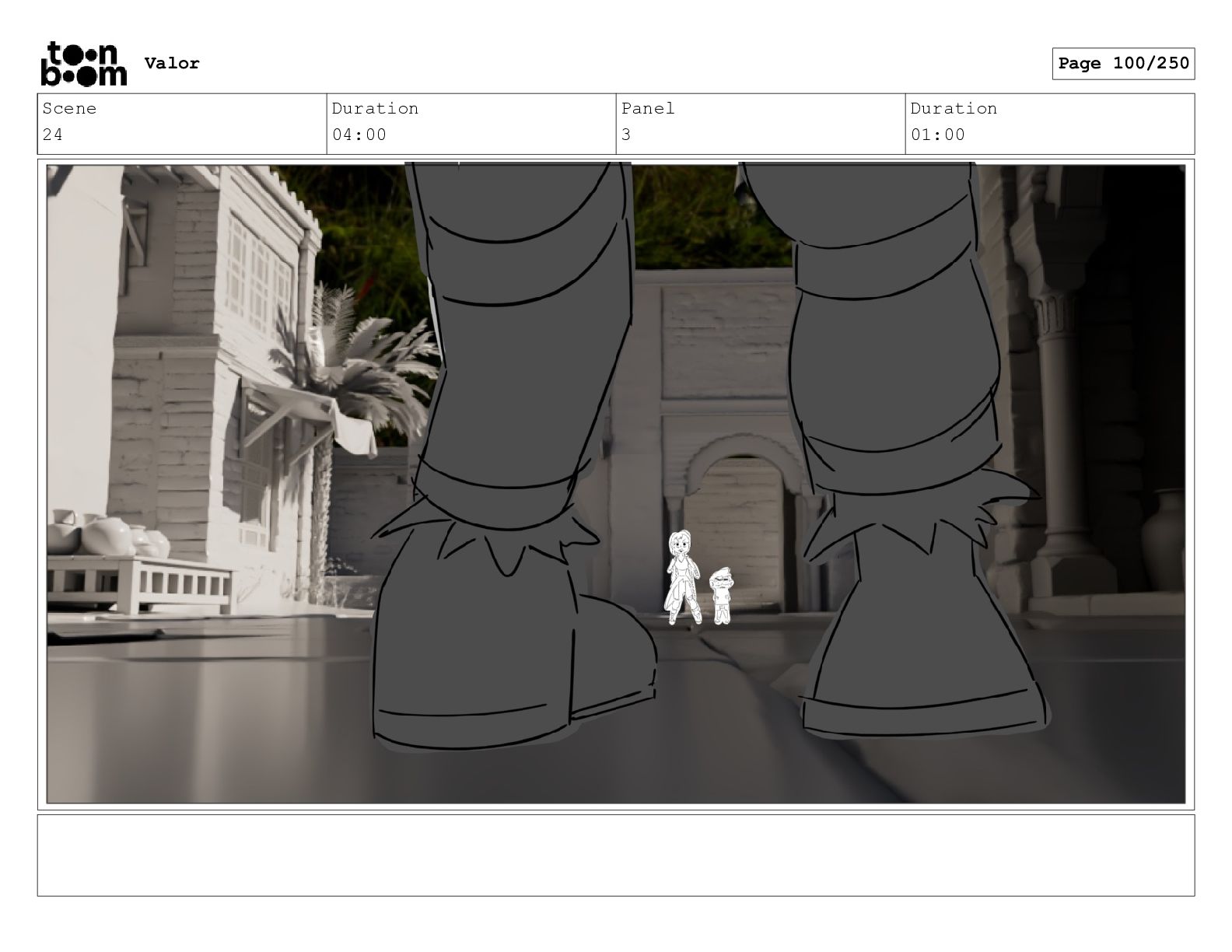
Task: Select the panel duration '01:00'
Action: pos(937,135)
